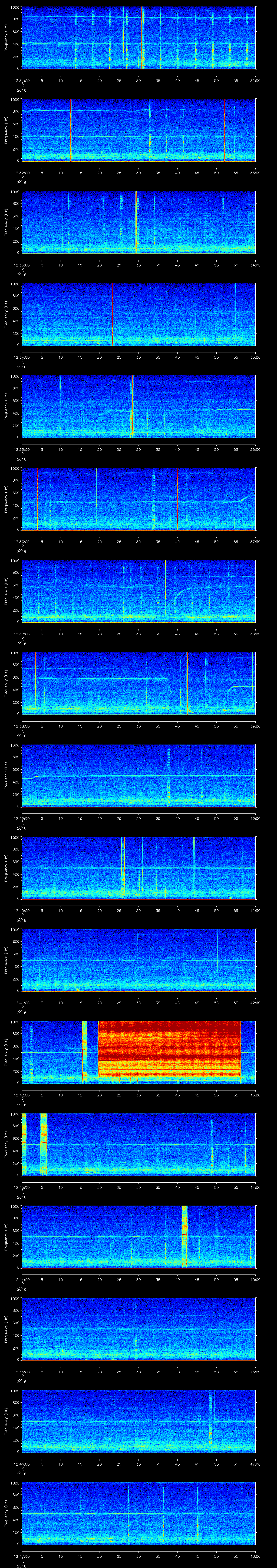
Task: Select the spectrogram panel starting at 12:31:00
Action: [138, 38]
